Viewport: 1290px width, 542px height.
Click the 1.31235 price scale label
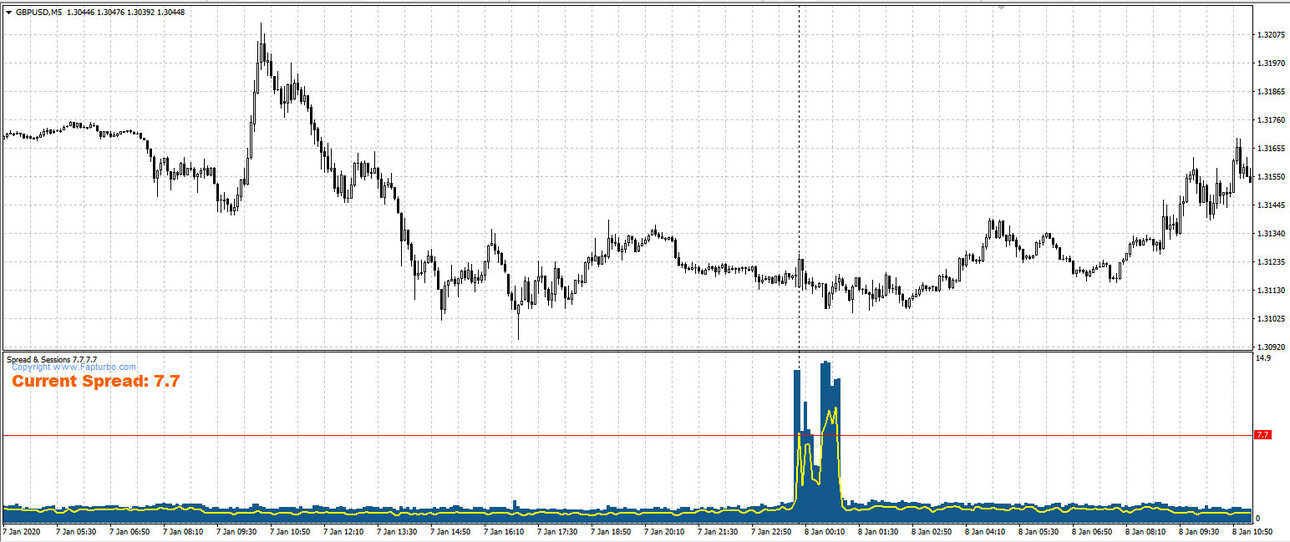click(x=1271, y=262)
